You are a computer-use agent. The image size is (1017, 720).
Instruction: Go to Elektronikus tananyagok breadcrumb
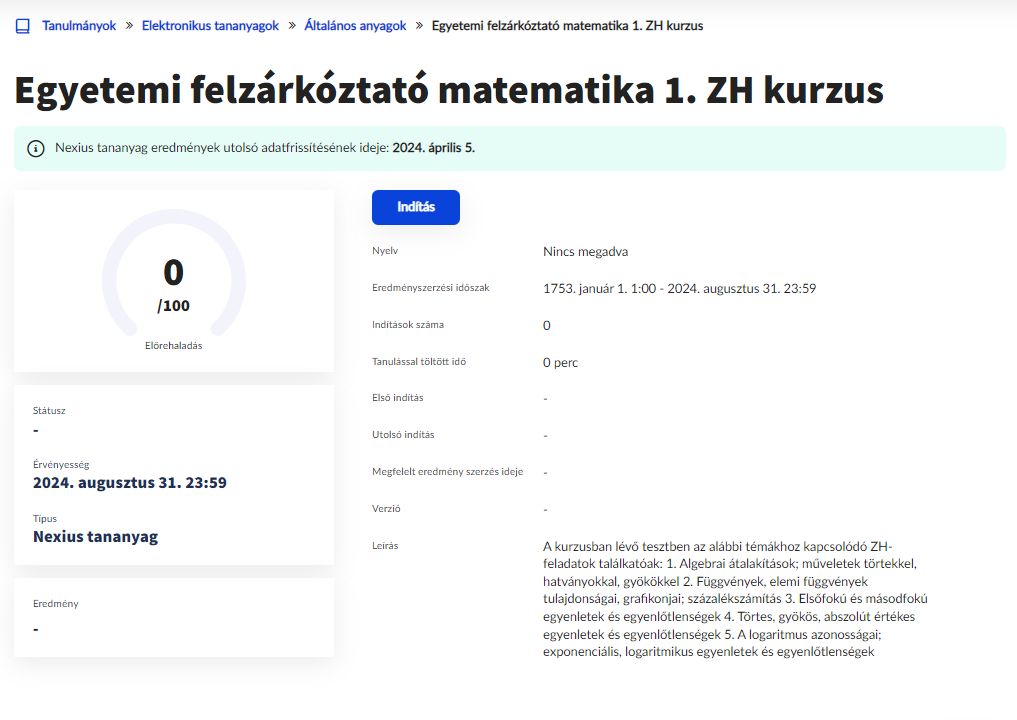coord(210,26)
